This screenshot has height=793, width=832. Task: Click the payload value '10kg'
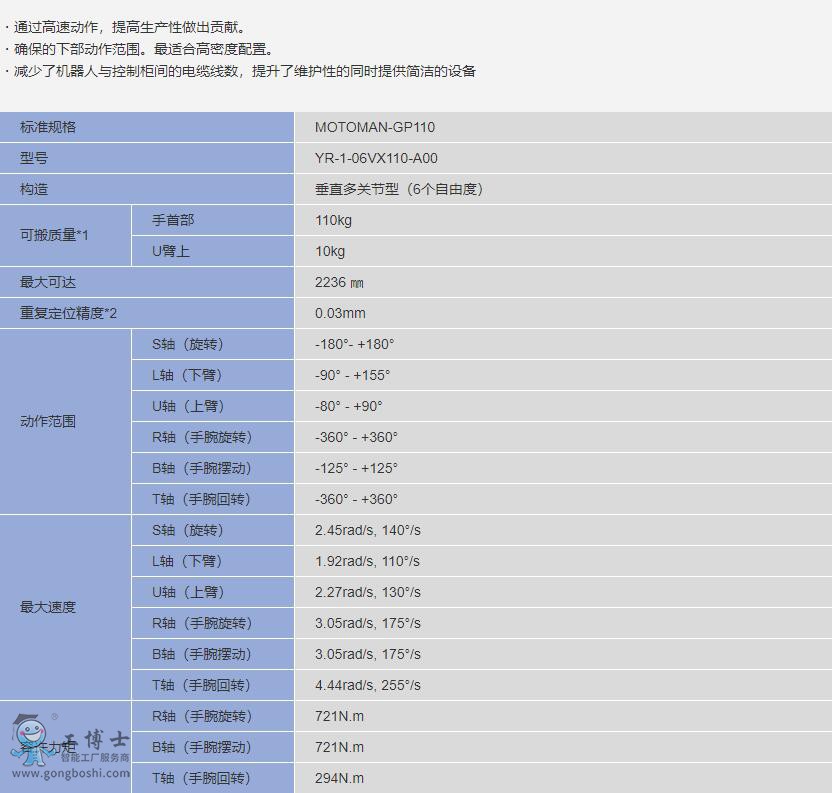330,251
